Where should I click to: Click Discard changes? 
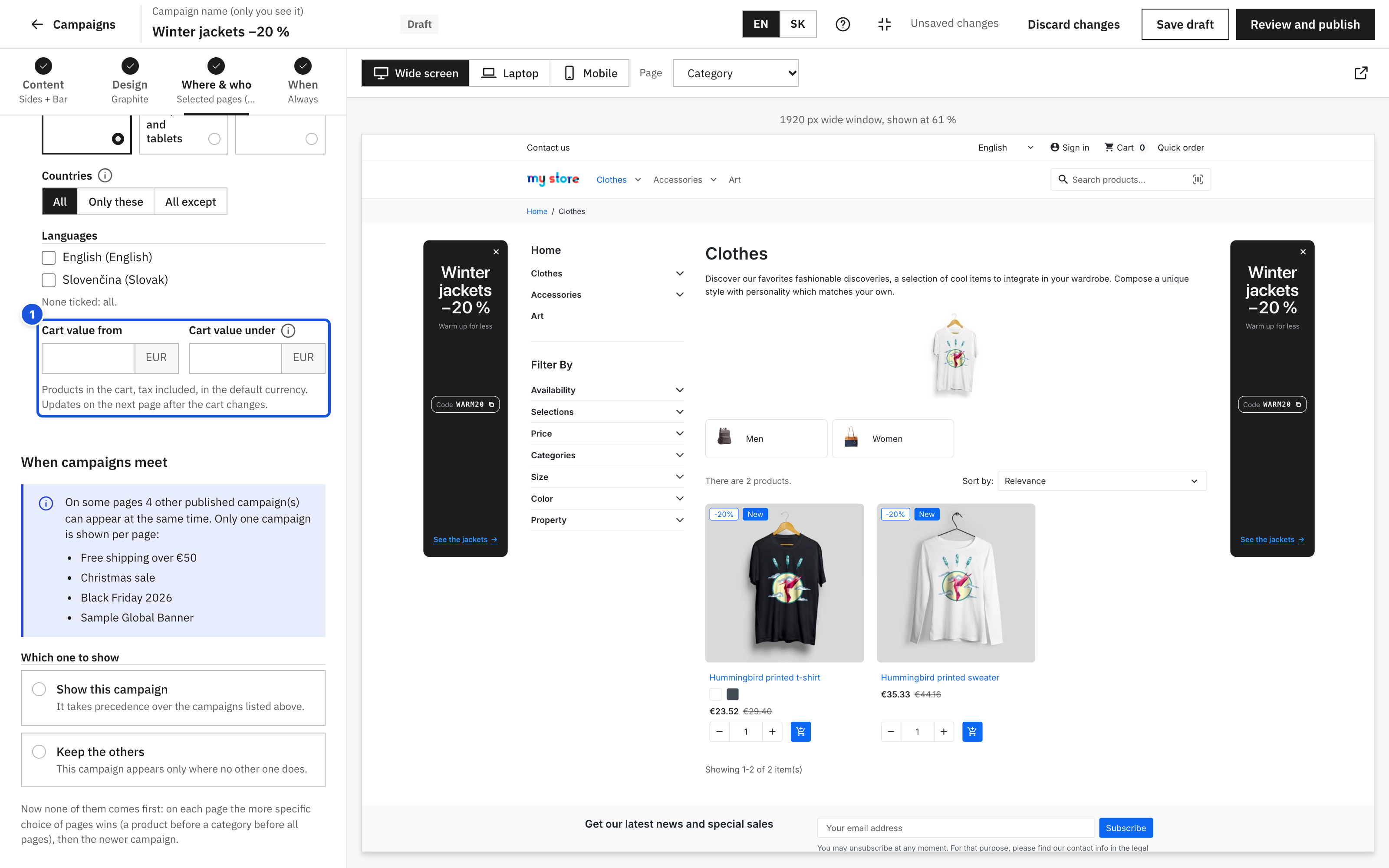[x=1073, y=24]
